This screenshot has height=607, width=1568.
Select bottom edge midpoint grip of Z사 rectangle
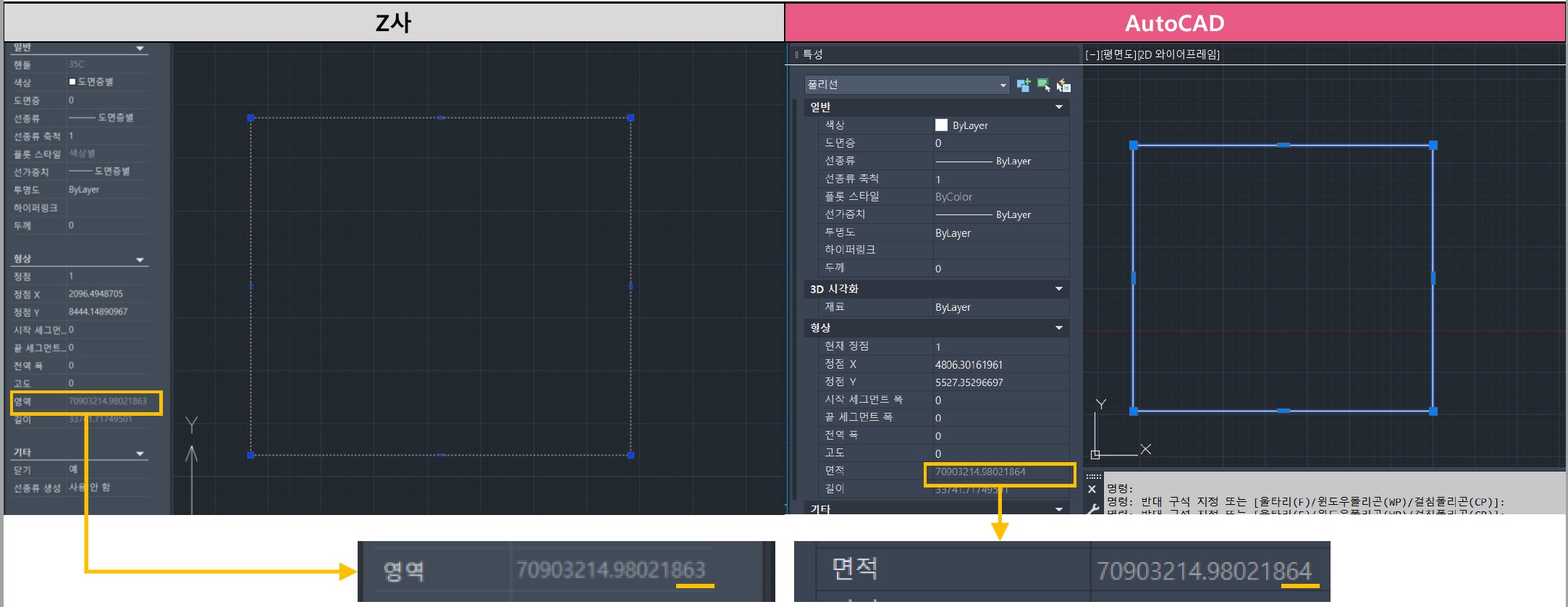[441, 456]
